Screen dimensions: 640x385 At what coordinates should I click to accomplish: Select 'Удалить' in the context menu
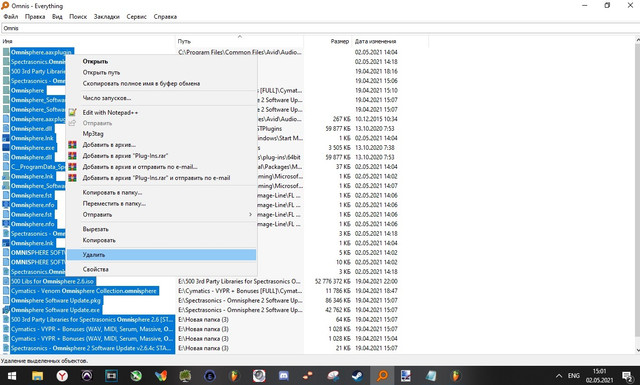[x=161, y=254]
